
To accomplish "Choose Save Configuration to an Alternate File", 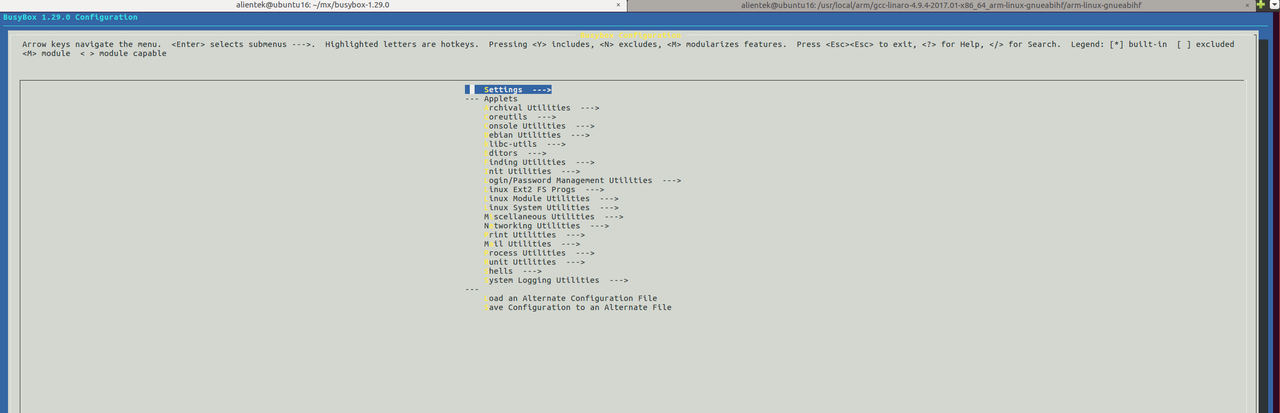I will (x=578, y=307).
